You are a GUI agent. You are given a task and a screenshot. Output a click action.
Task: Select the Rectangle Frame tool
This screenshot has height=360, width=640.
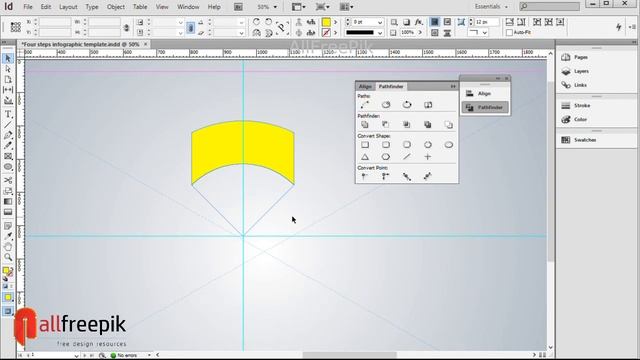(8, 156)
